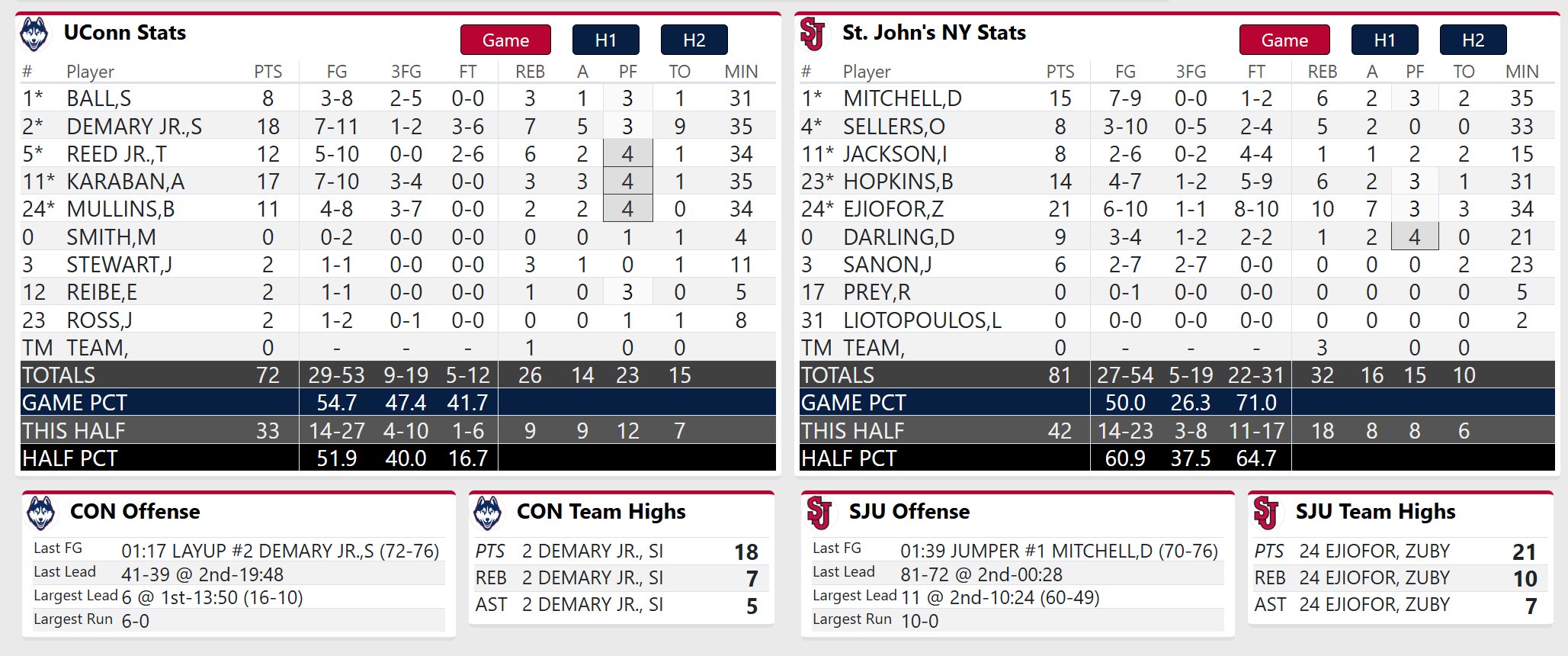The height and width of the screenshot is (656, 1568).
Task: Click the Husky logo beside CON Team Highs
Action: coord(487,513)
